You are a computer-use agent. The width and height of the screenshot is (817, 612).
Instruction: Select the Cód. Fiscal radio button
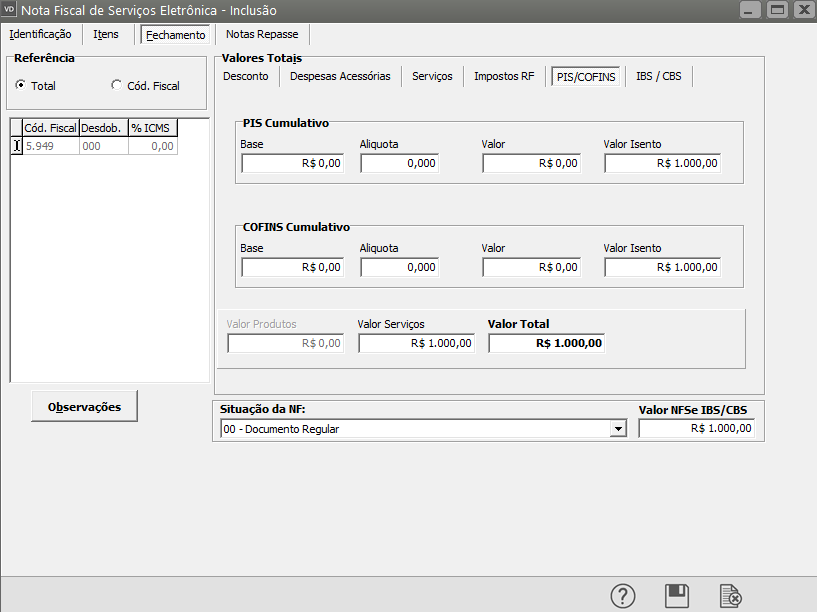(x=116, y=86)
